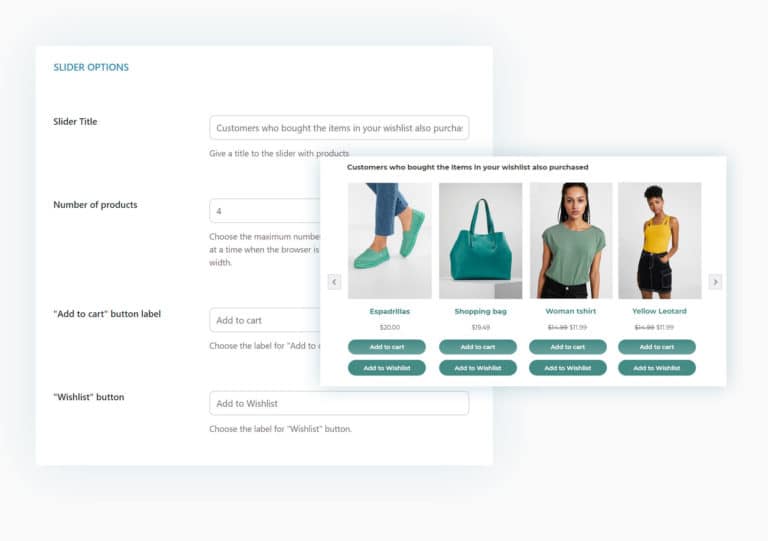768x541 pixels.
Task: Add Woman tshirt to cart
Action: pos(568,347)
